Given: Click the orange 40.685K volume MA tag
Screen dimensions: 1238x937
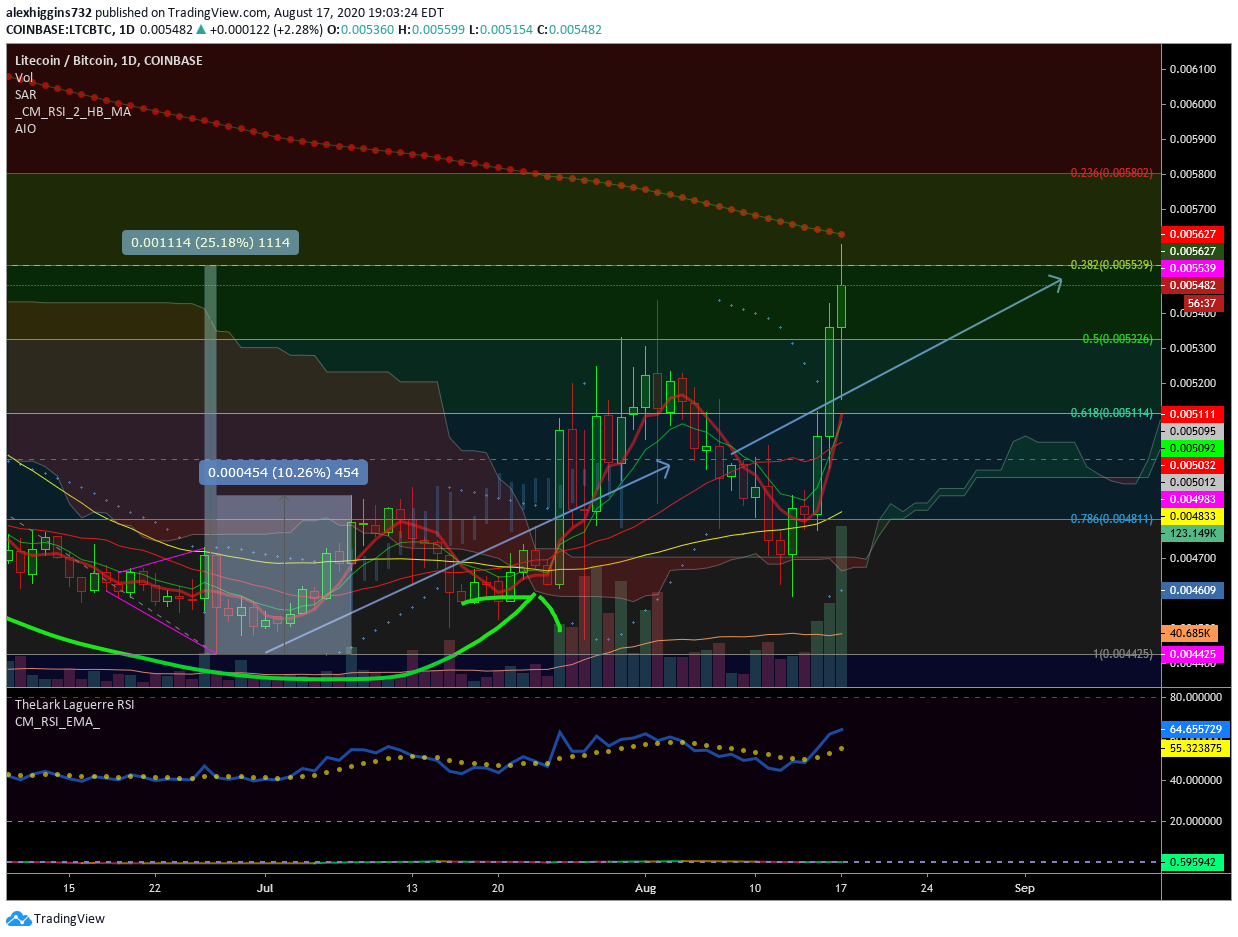Looking at the screenshot, I should click(1189, 633).
